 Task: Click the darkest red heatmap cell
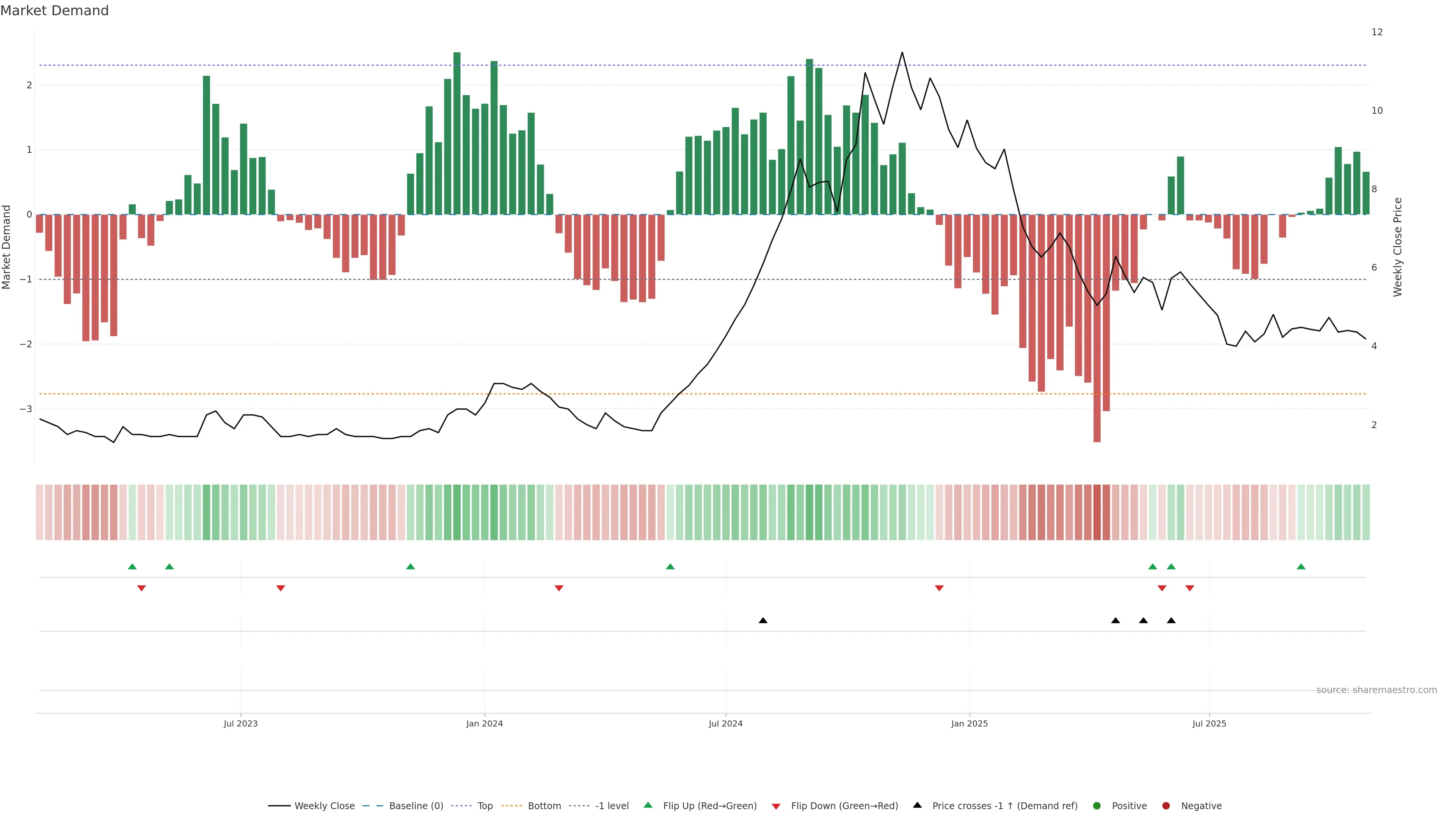[1097, 512]
